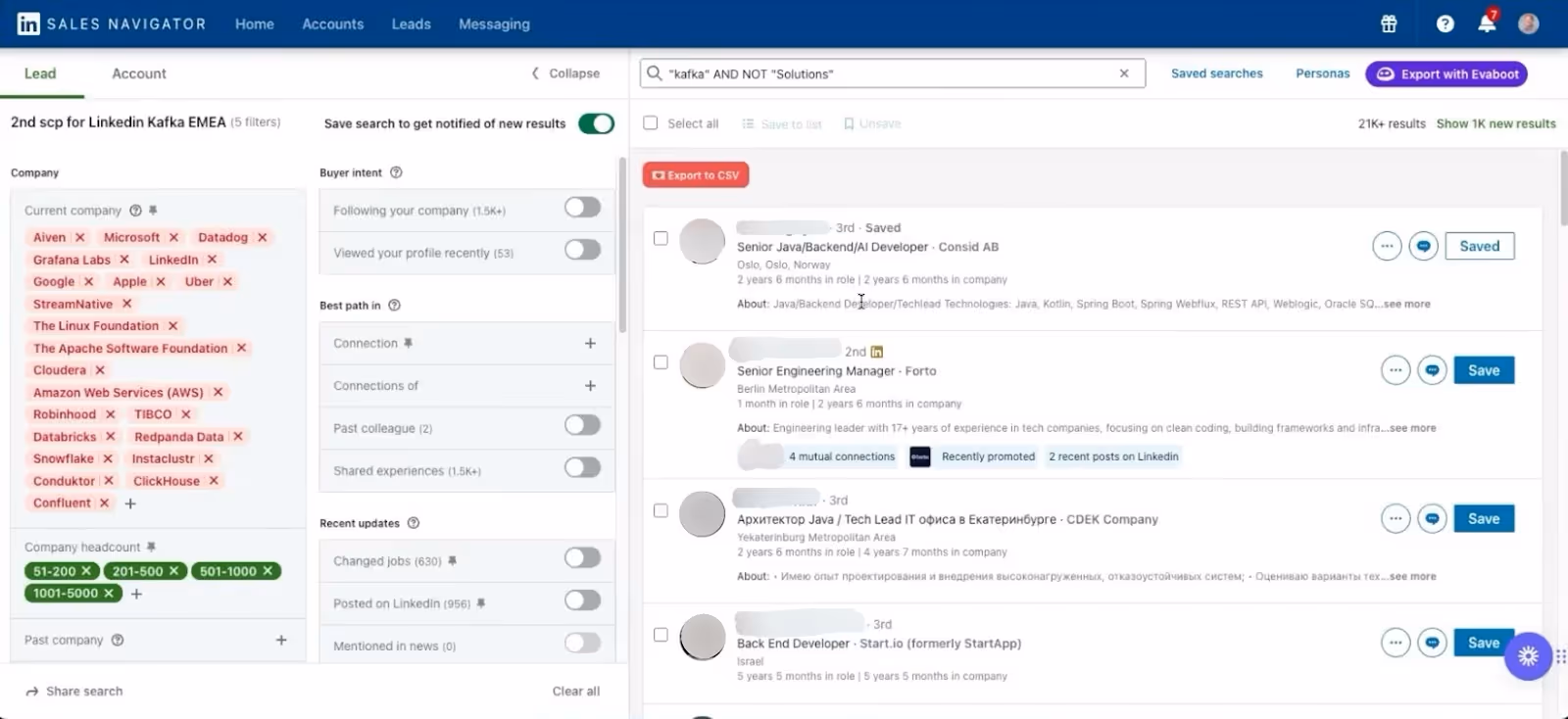Save the Forto lead

[x=1484, y=370]
